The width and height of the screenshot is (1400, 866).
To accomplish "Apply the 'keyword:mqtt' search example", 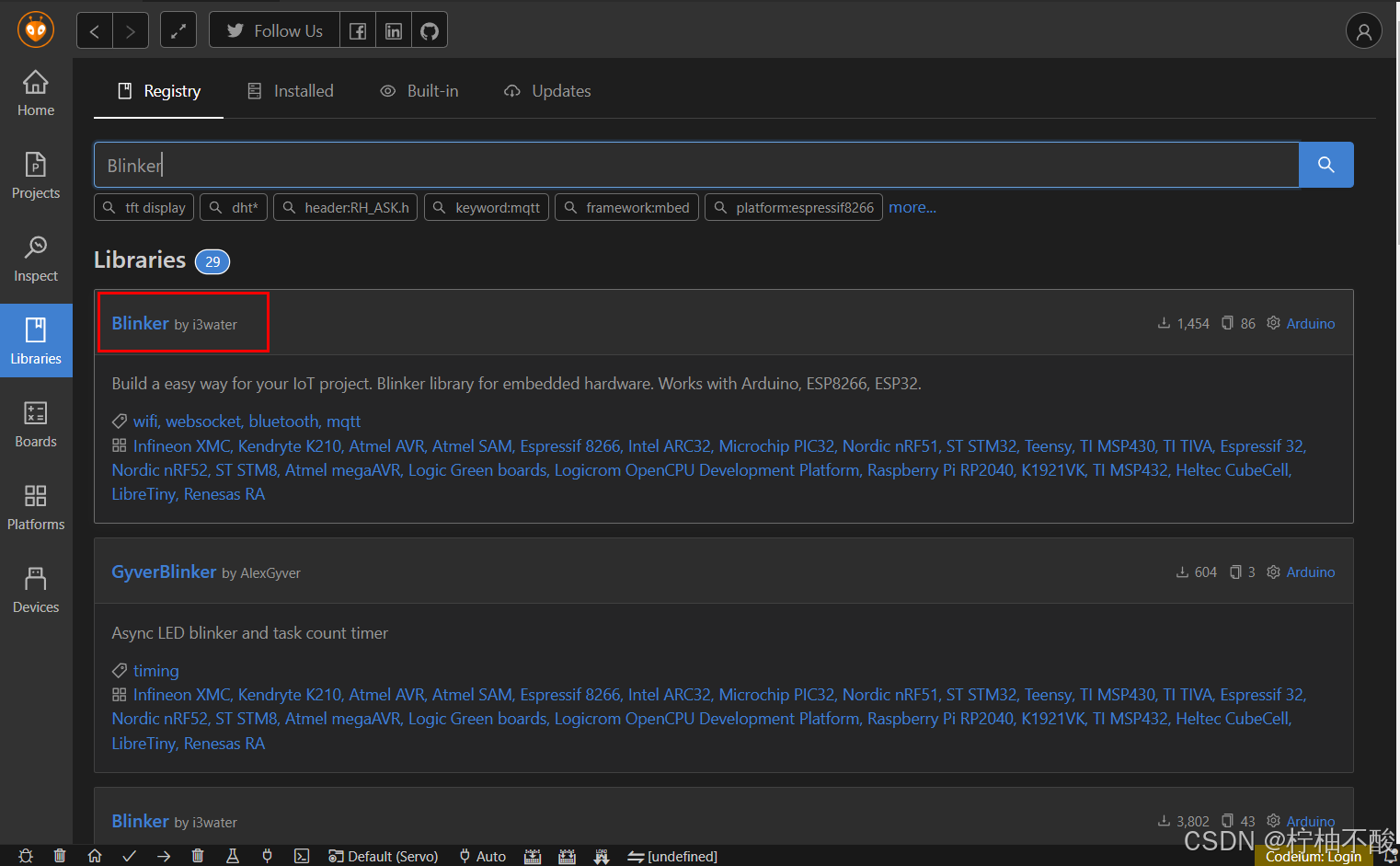I will [487, 207].
